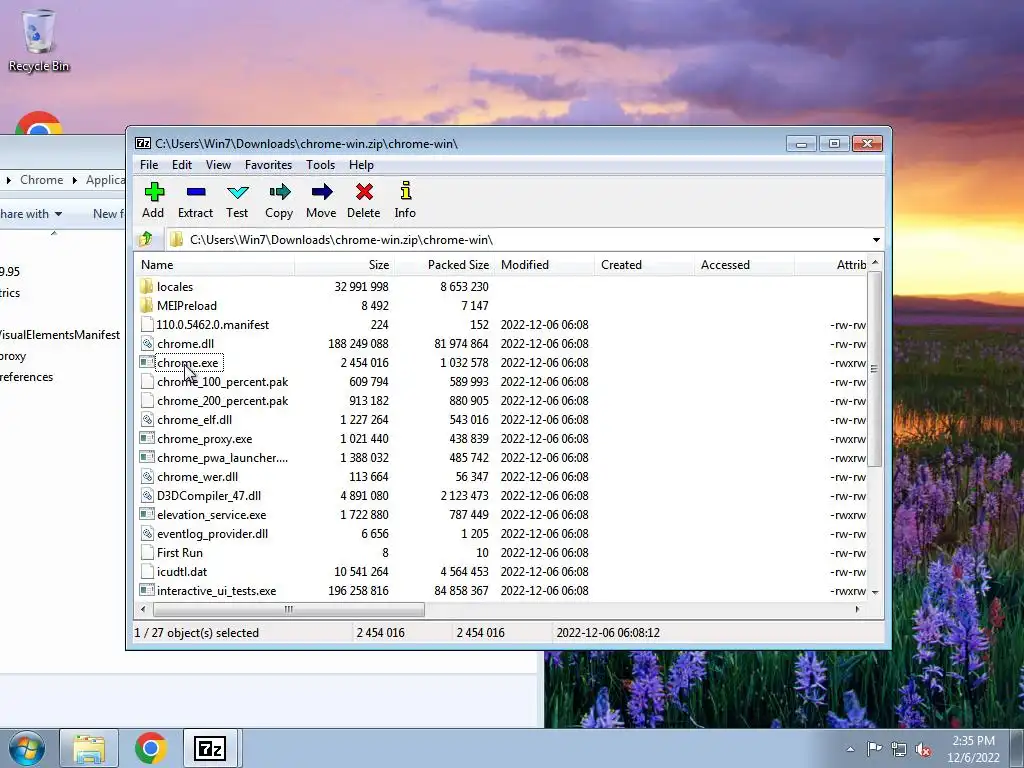Viewport: 1024px width, 768px height.
Task: Open the Tools menu
Action: tap(321, 165)
